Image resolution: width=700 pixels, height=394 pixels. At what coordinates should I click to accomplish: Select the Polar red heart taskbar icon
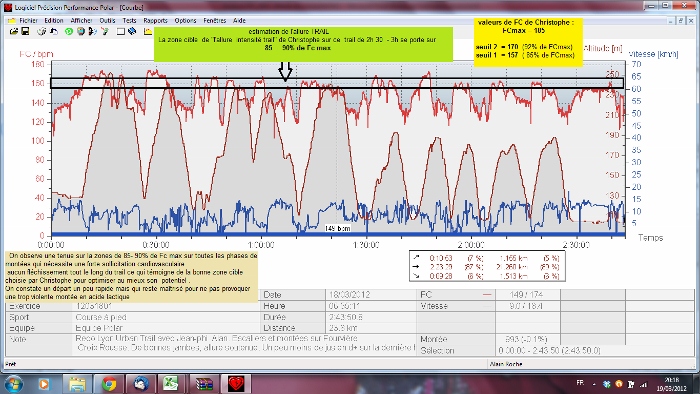(236, 384)
